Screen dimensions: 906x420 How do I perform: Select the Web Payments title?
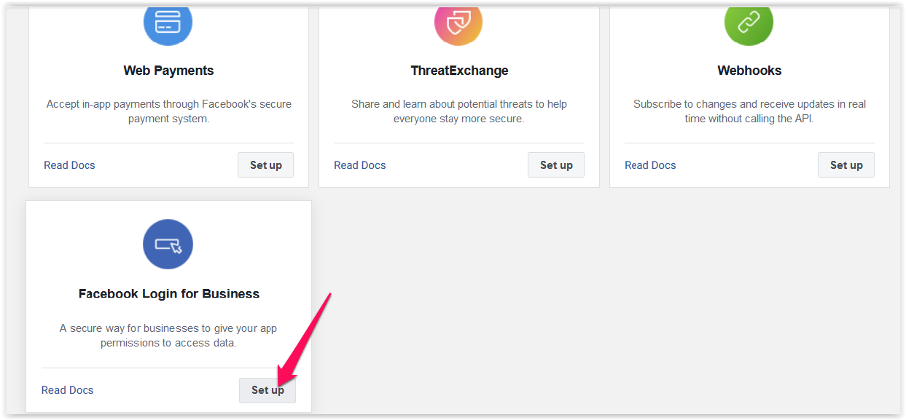(x=168, y=71)
